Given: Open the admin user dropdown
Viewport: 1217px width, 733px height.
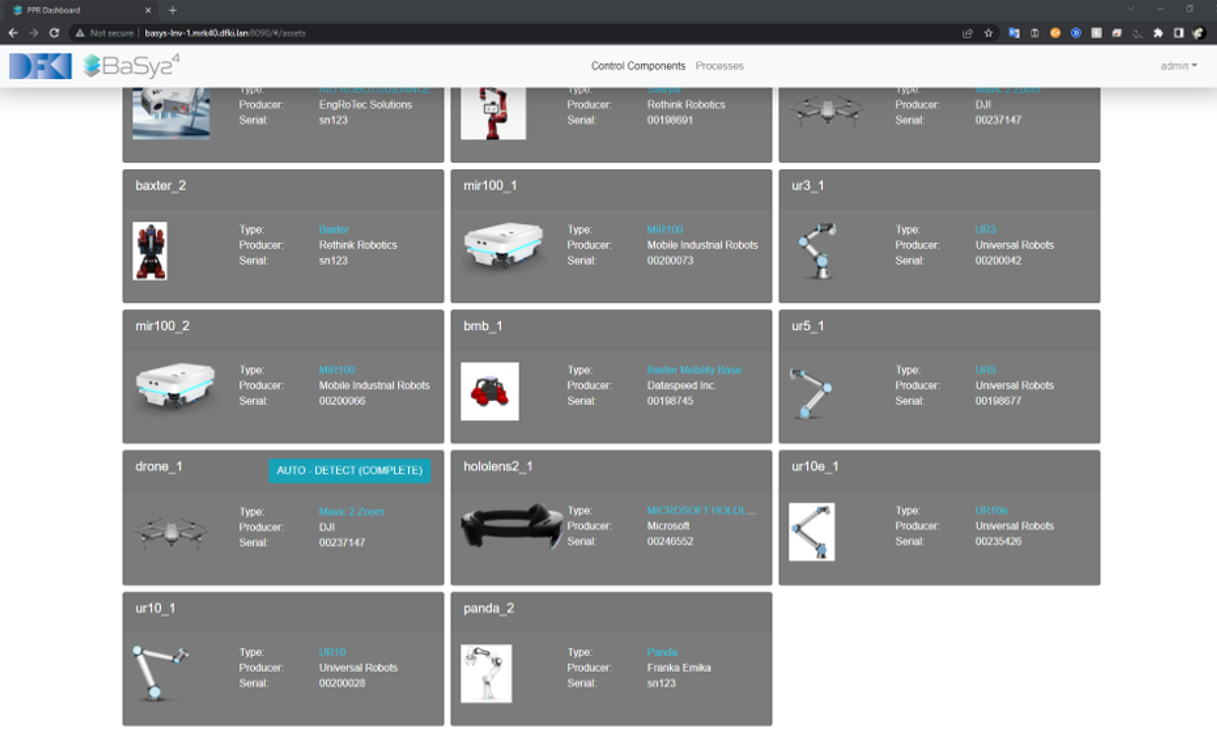Looking at the screenshot, I should tap(1178, 66).
